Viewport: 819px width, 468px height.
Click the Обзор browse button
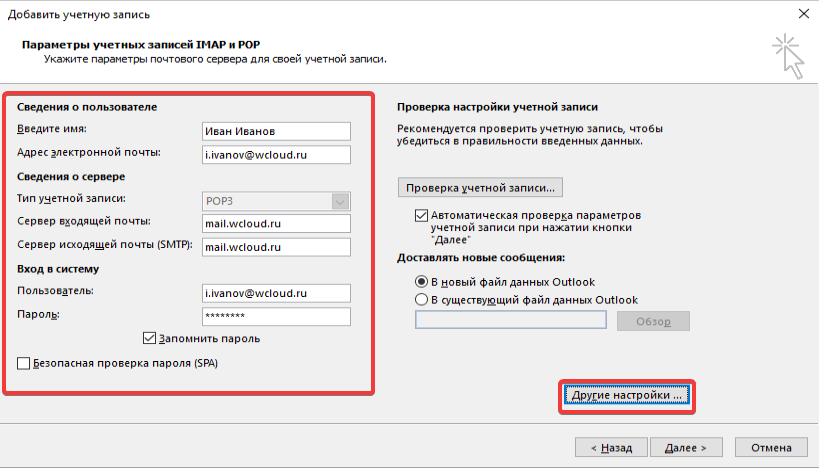(x=653, y=320)
